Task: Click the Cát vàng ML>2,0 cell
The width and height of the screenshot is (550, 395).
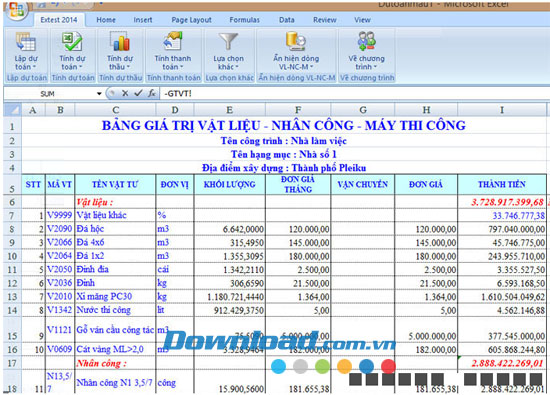Action: click(115, 349)
